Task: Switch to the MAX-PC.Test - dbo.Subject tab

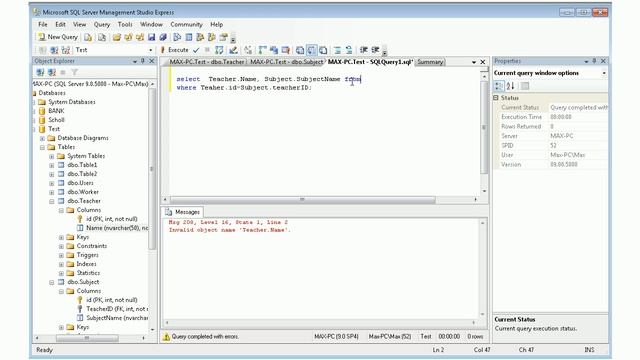Action: click(286, 62)
